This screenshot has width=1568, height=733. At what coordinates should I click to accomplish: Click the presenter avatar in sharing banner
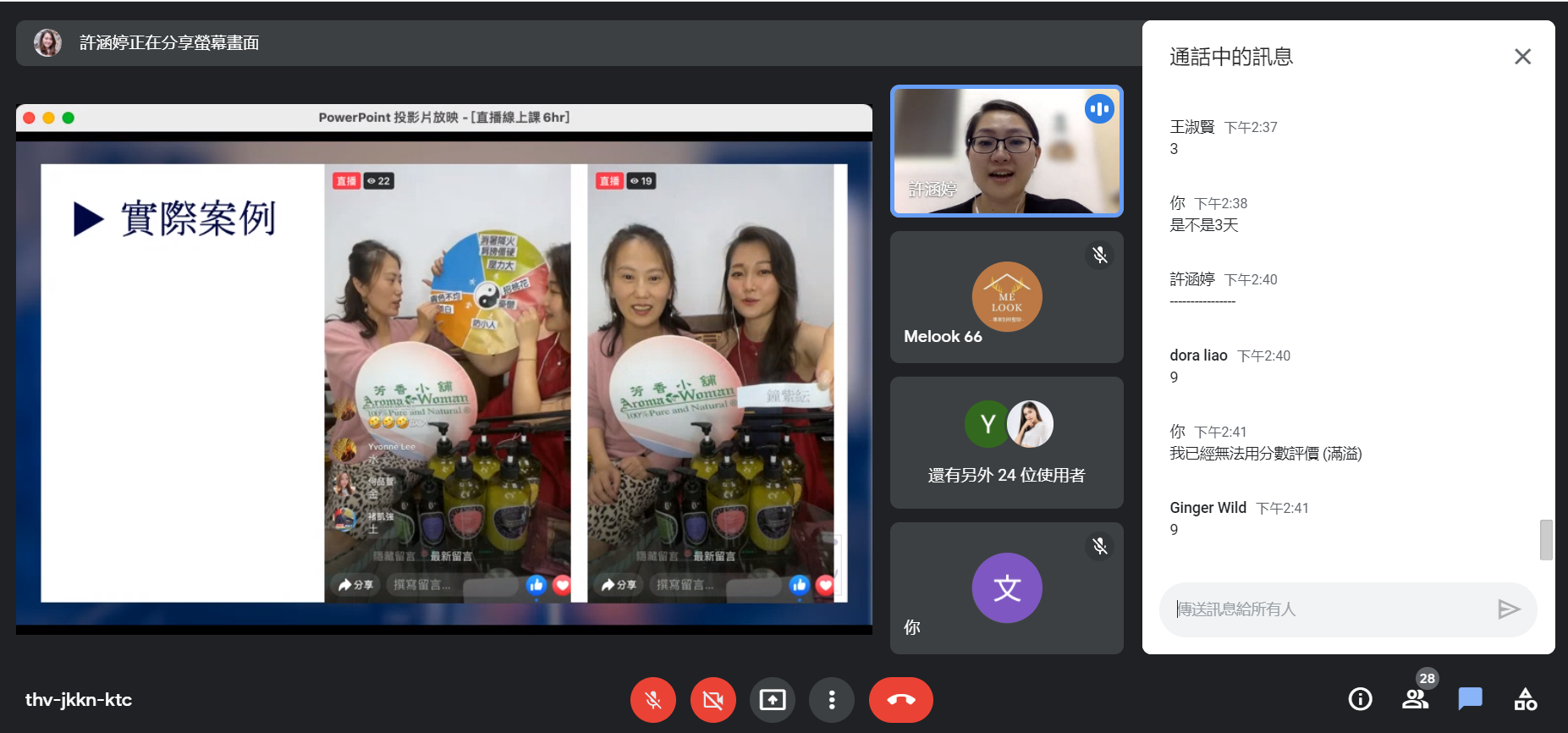pos(47,42)
